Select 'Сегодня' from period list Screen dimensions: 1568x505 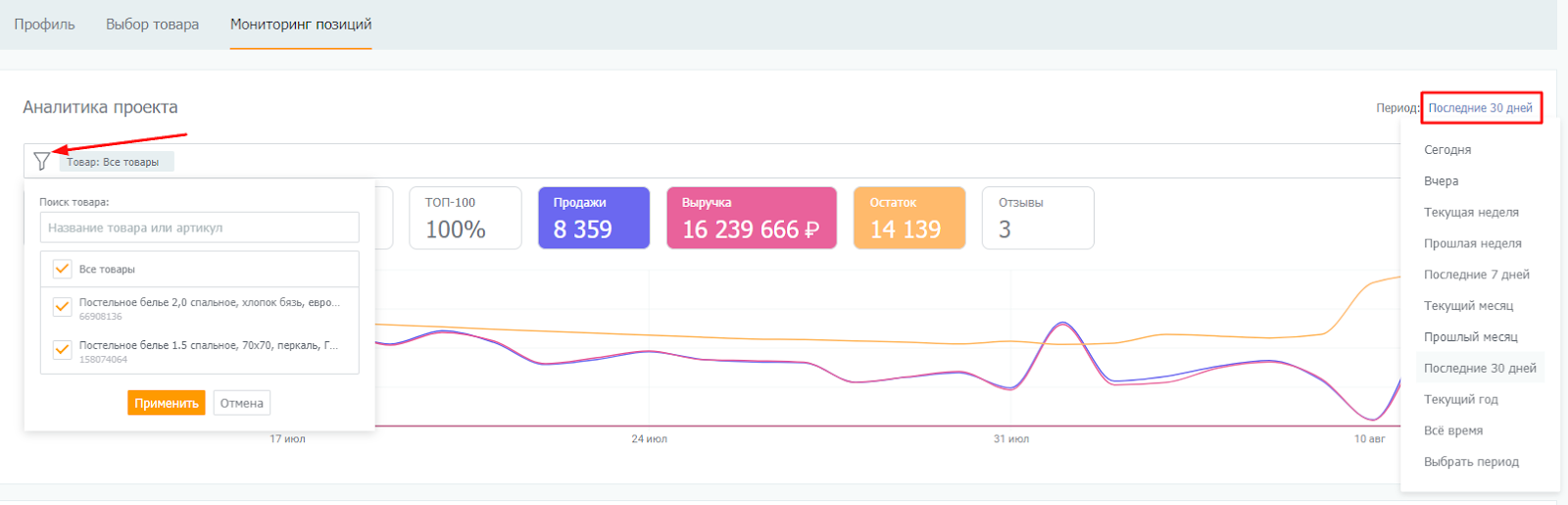click(1447, 150)
